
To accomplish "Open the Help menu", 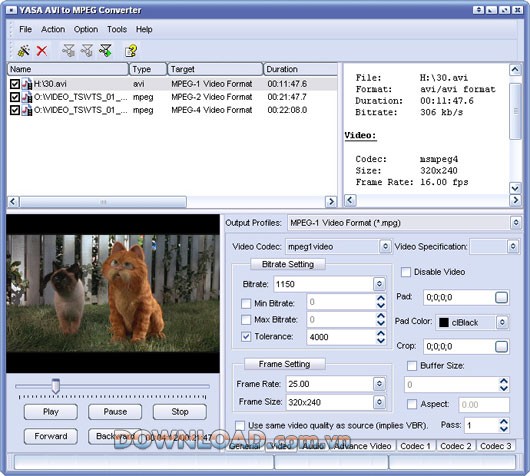I will [144, 29].
